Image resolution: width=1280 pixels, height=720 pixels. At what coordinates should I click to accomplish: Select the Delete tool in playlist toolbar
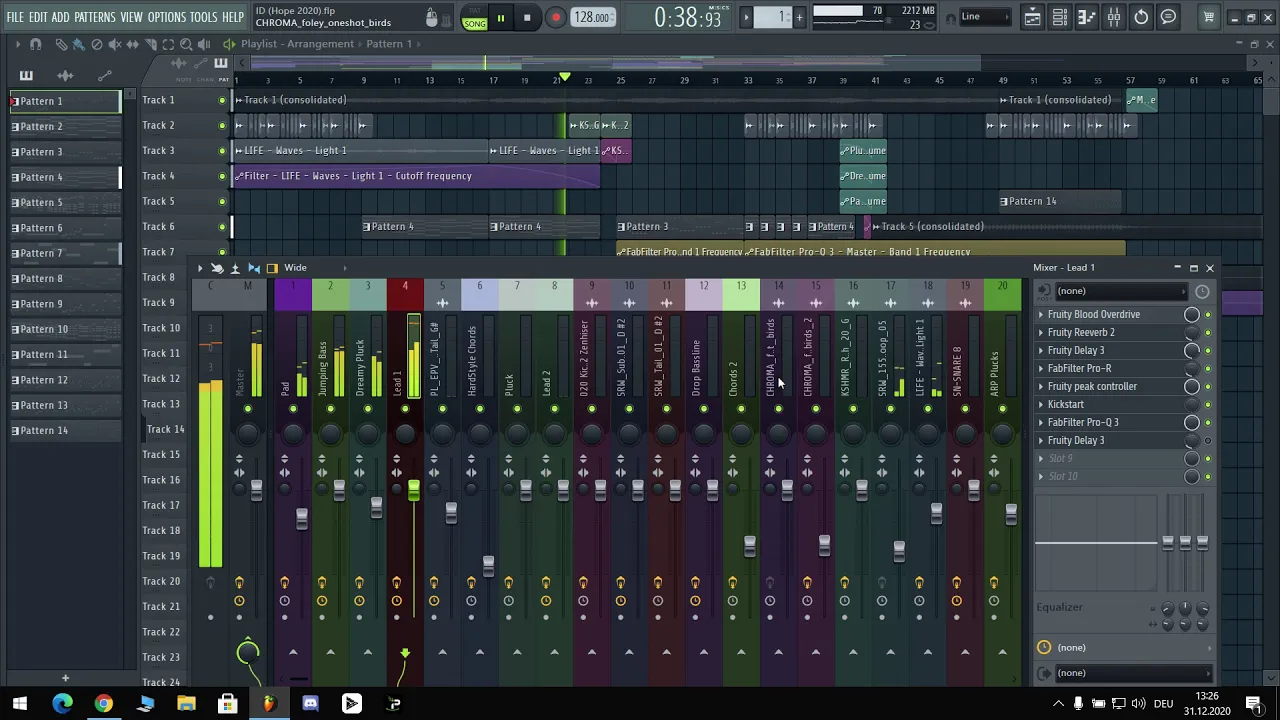pos(97,44)
